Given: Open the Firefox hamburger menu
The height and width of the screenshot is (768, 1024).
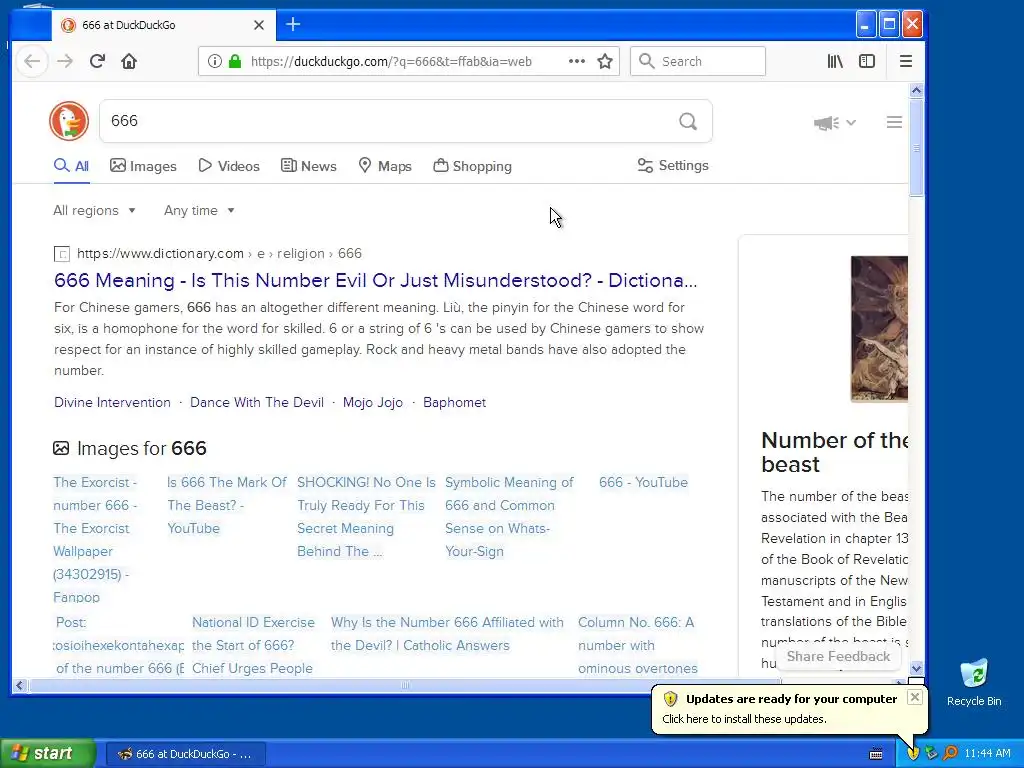Looking at the screenshot, I should coord(906,61).
